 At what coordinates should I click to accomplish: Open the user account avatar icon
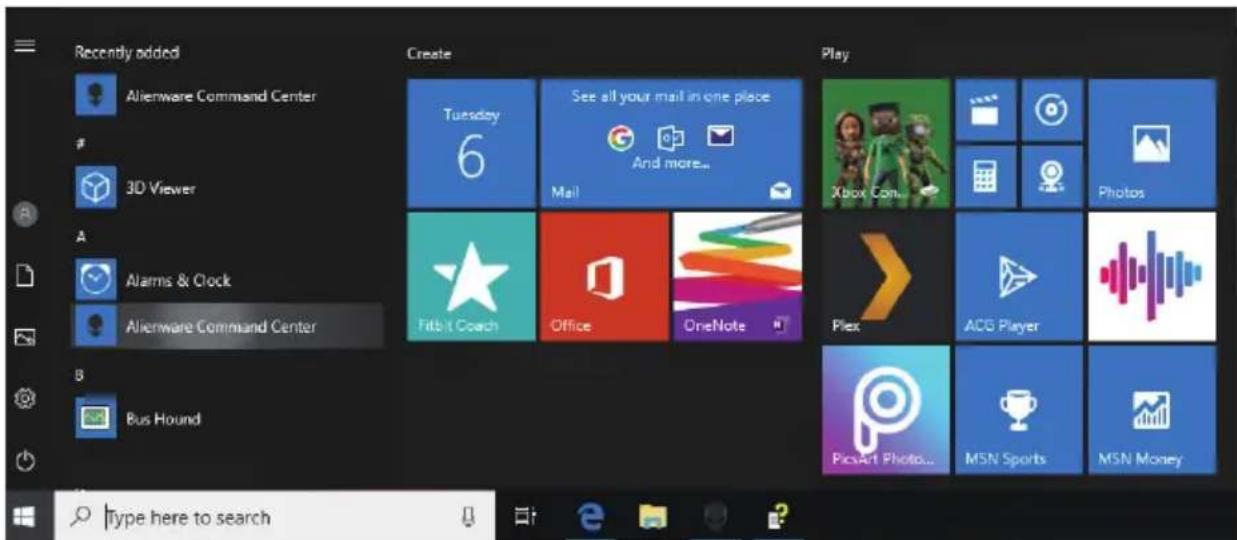pos(26,216)
